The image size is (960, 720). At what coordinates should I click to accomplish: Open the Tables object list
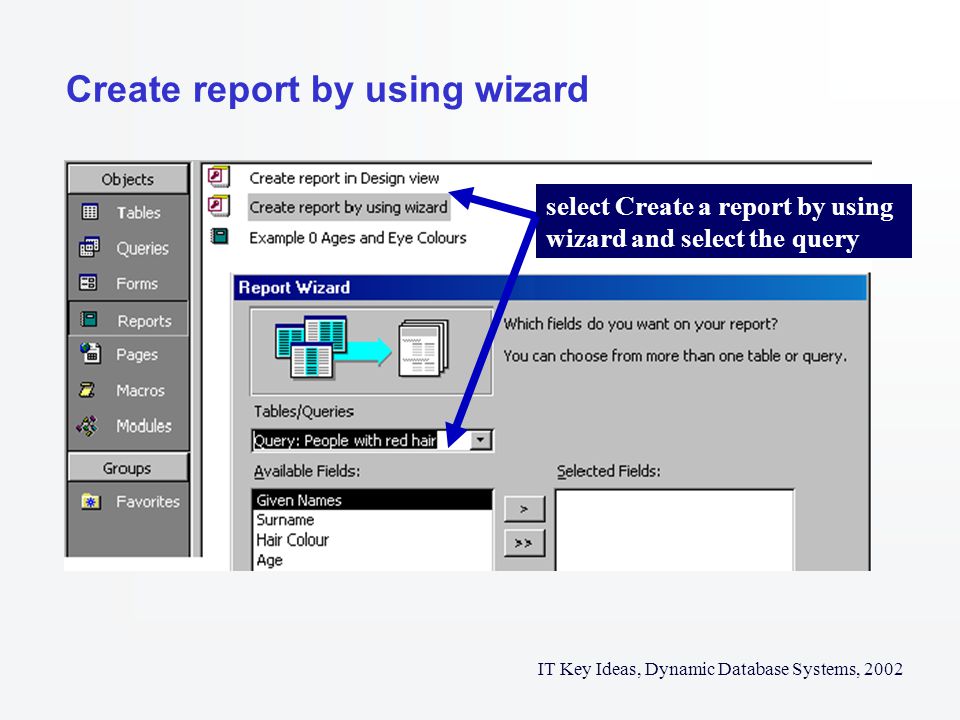[x=138, y=212]
